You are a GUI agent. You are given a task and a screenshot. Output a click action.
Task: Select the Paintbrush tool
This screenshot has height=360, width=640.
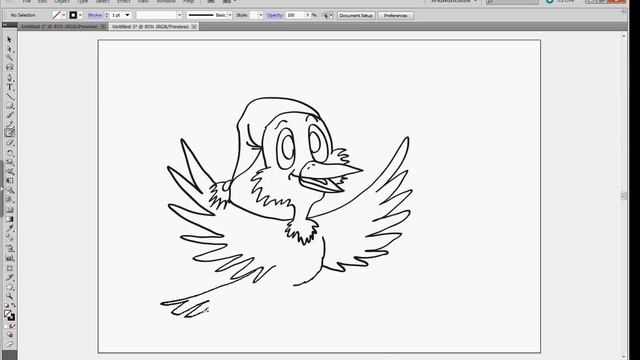click(9, 116)
